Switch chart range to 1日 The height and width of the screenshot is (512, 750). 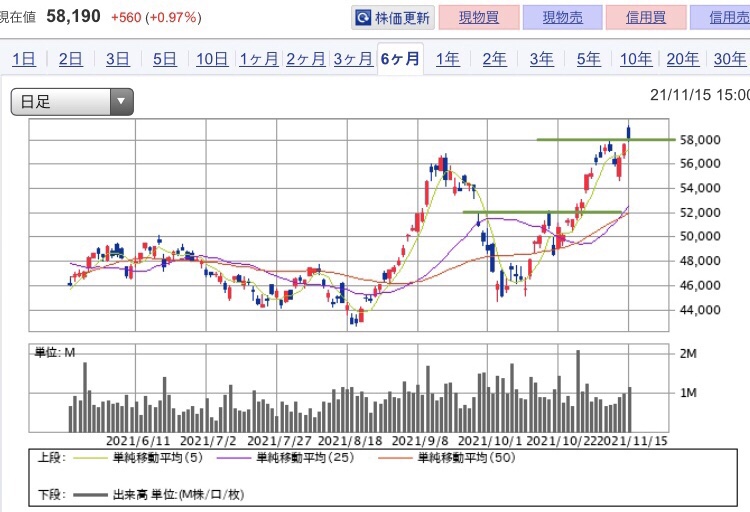(23, 59)
